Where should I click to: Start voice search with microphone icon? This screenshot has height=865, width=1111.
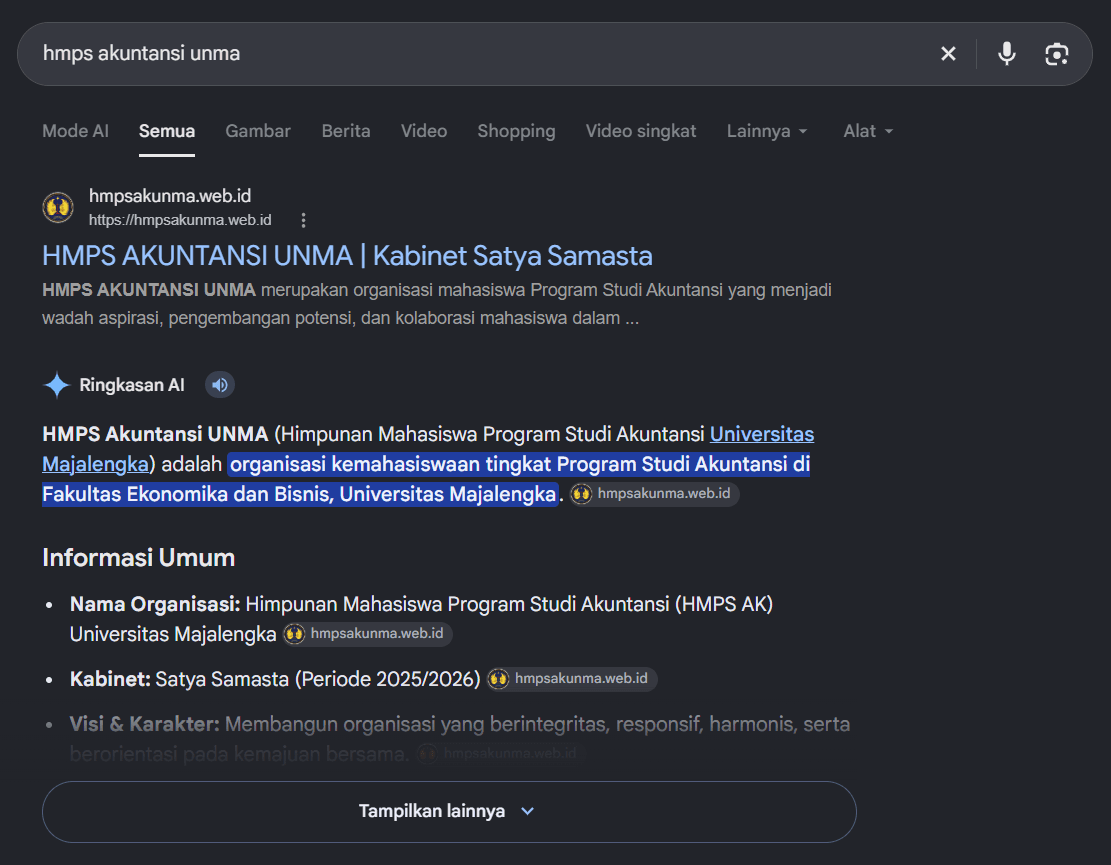(1006, 54)
